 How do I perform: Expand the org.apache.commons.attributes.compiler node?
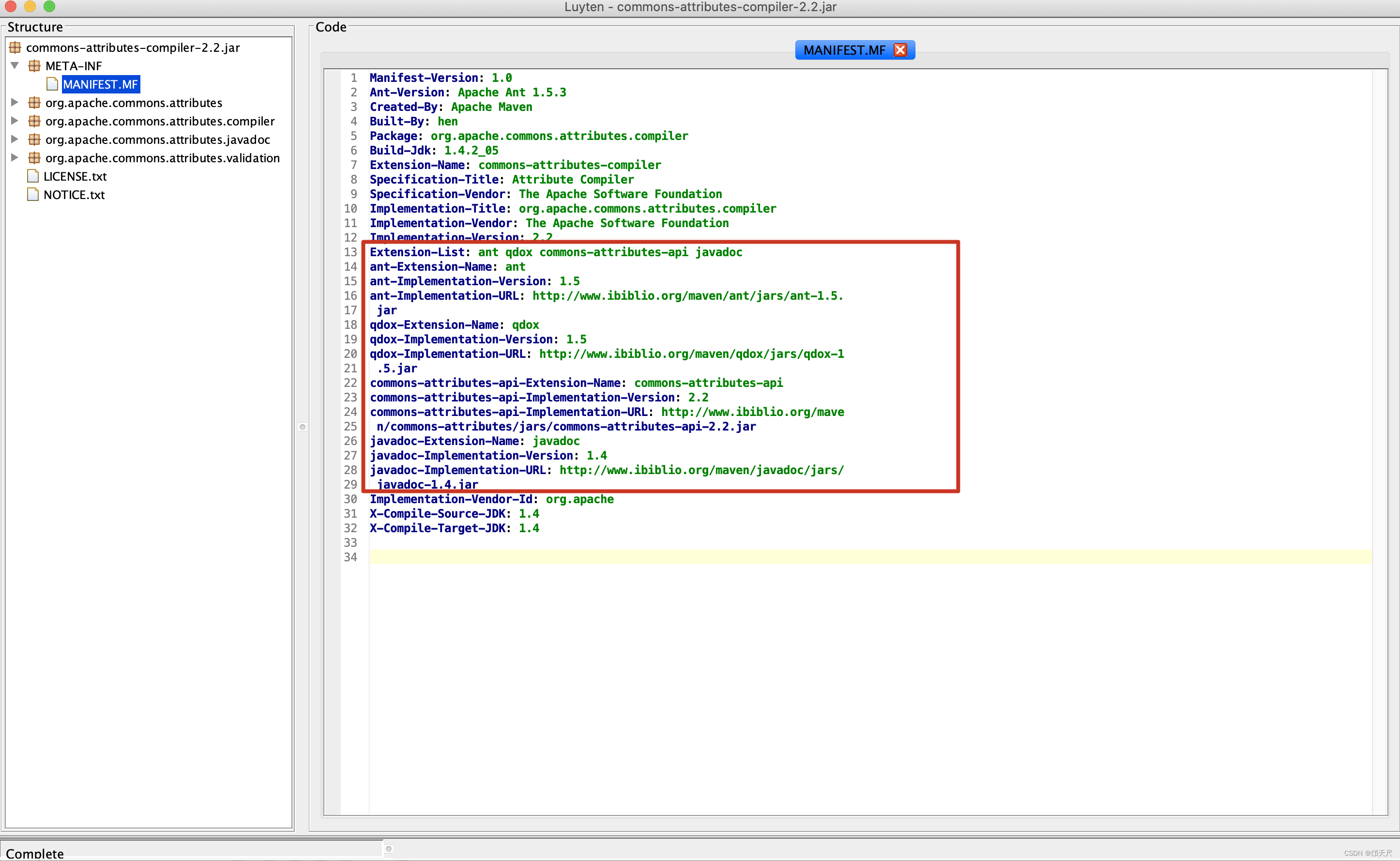coord(15,121)
